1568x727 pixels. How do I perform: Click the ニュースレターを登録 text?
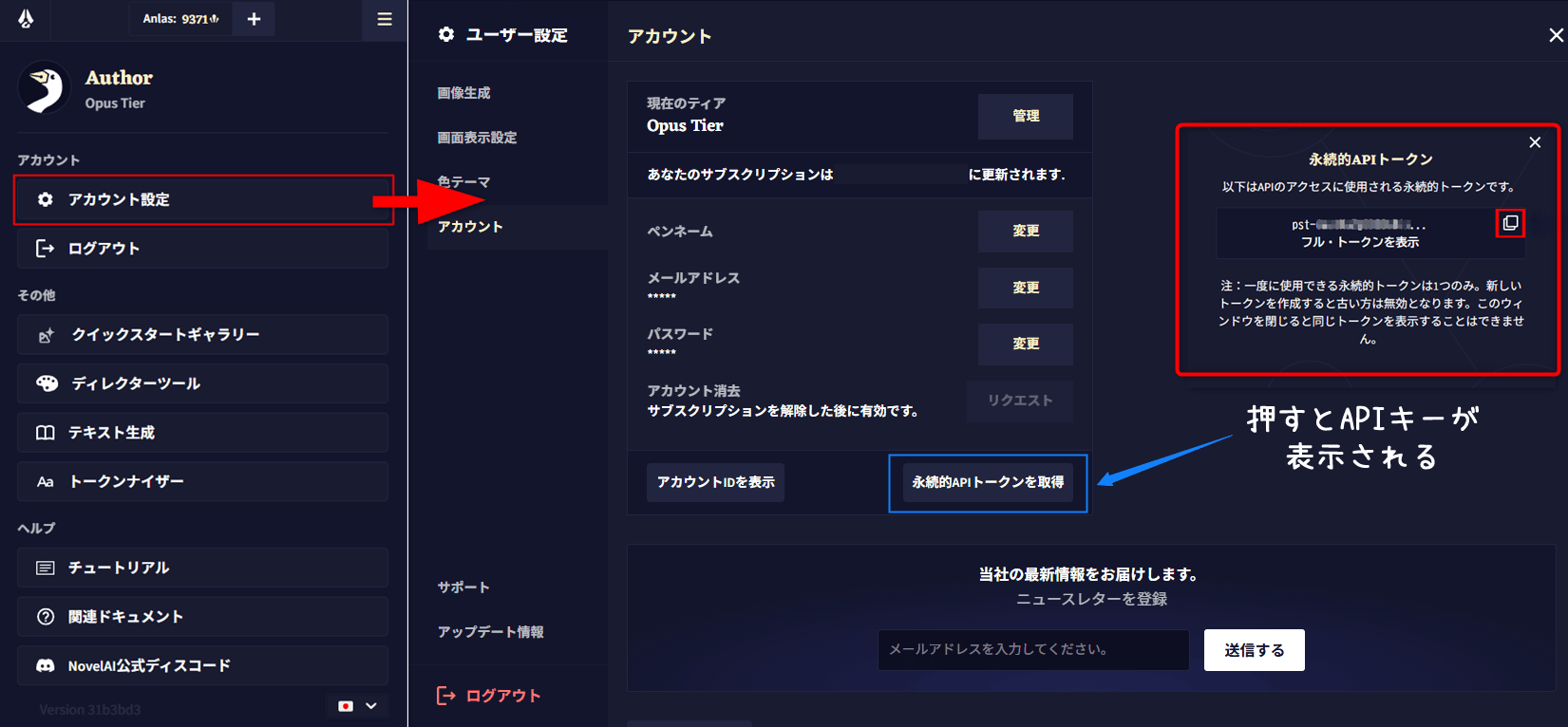point(1091,599)
